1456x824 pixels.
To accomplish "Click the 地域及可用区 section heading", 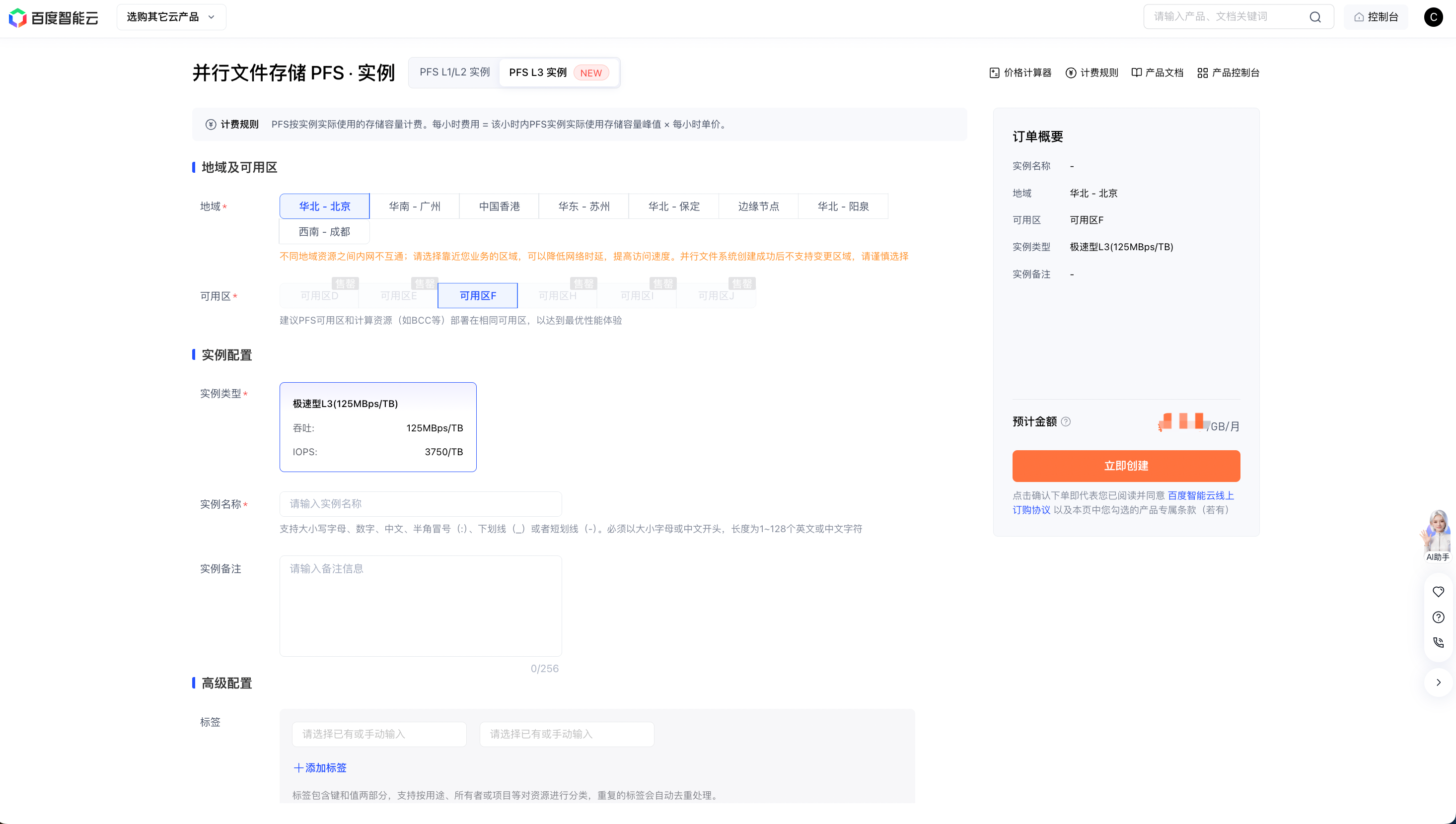I will point(239,167).
